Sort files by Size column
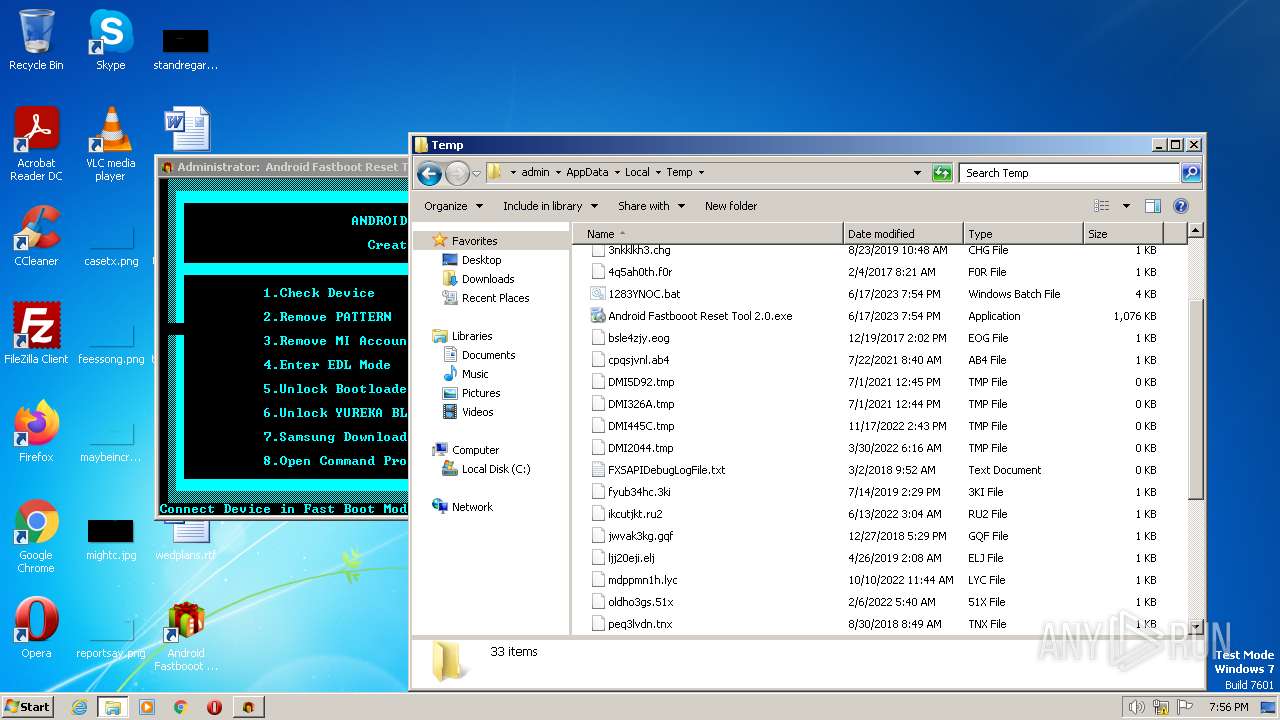 (1124, 234)
